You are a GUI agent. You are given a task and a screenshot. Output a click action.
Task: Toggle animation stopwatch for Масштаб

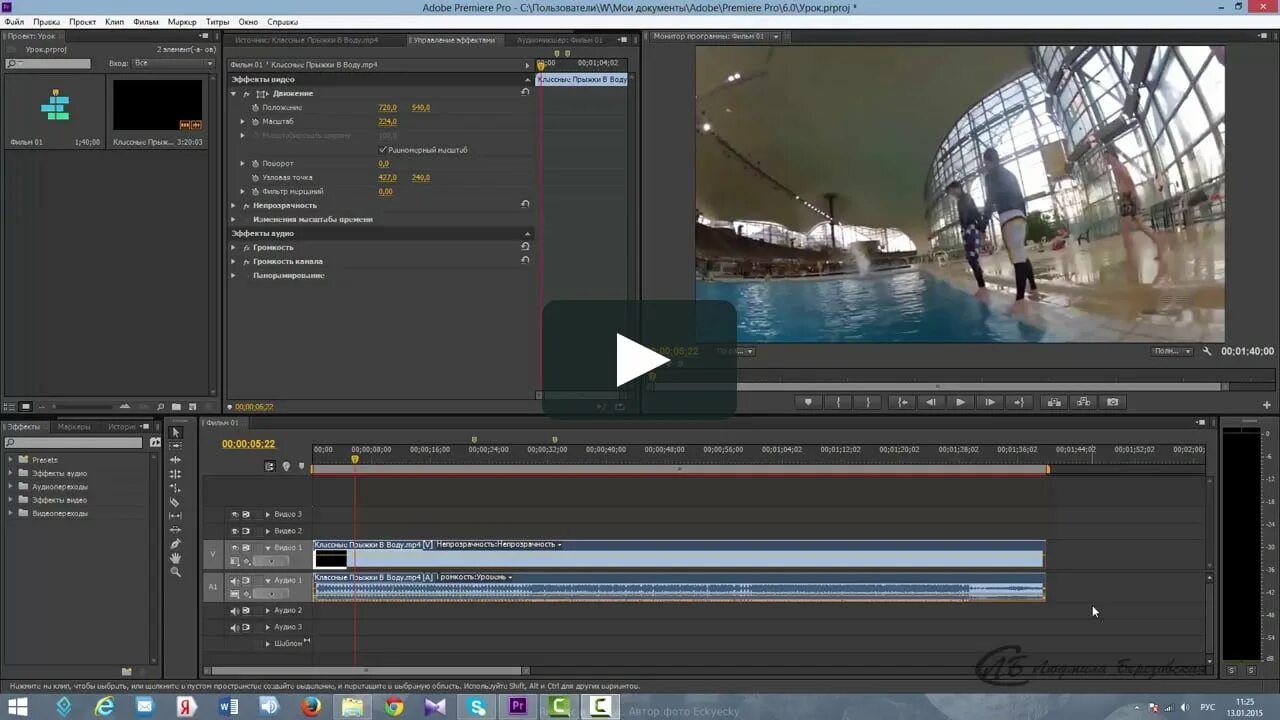(255, 121)
